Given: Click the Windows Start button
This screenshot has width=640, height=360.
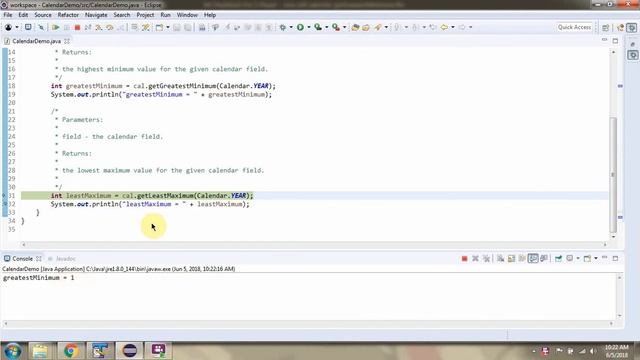Looking at the screenshot, I should tap(13, 351).
